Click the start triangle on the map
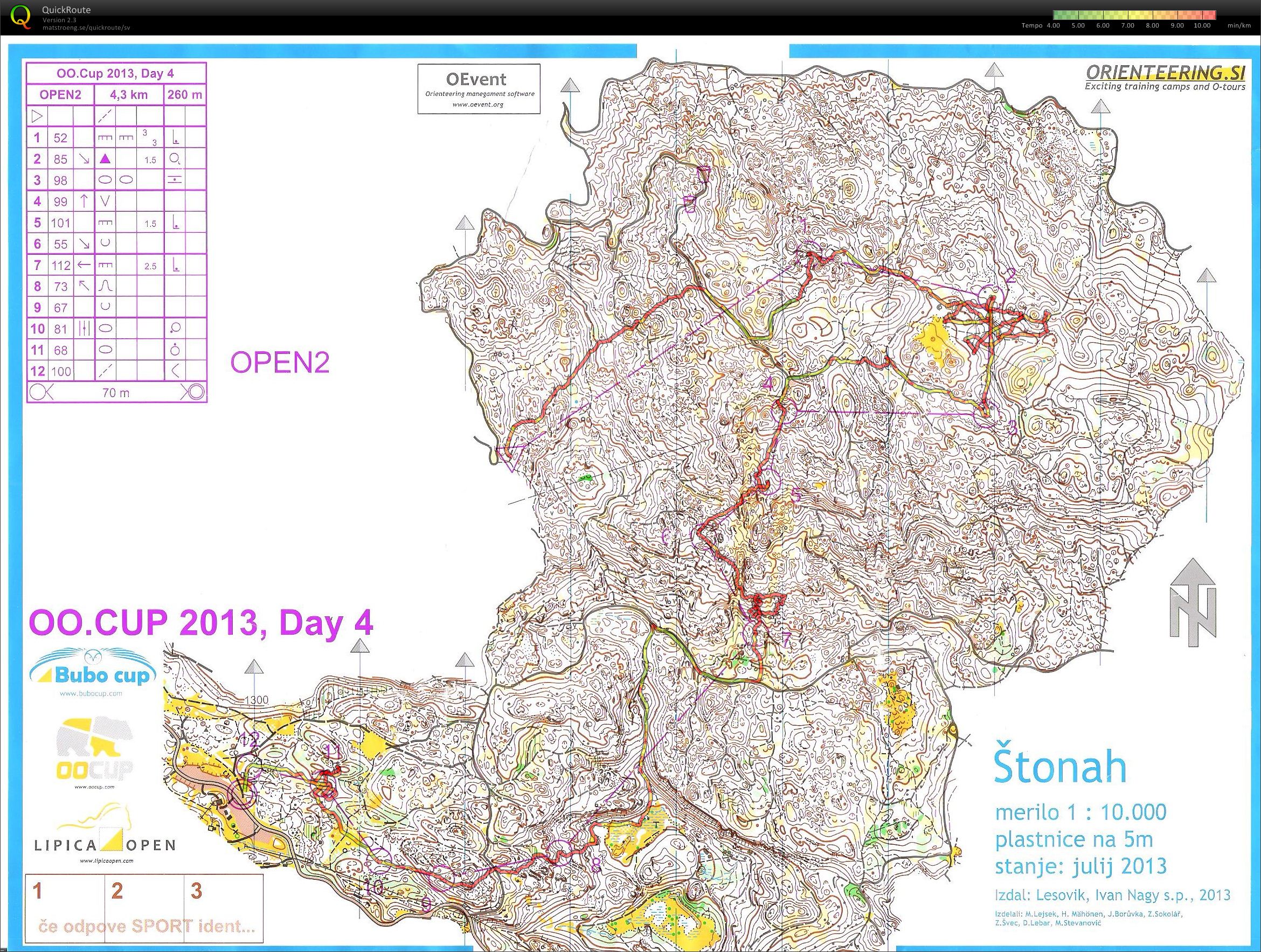 click(x=511, y=458)
